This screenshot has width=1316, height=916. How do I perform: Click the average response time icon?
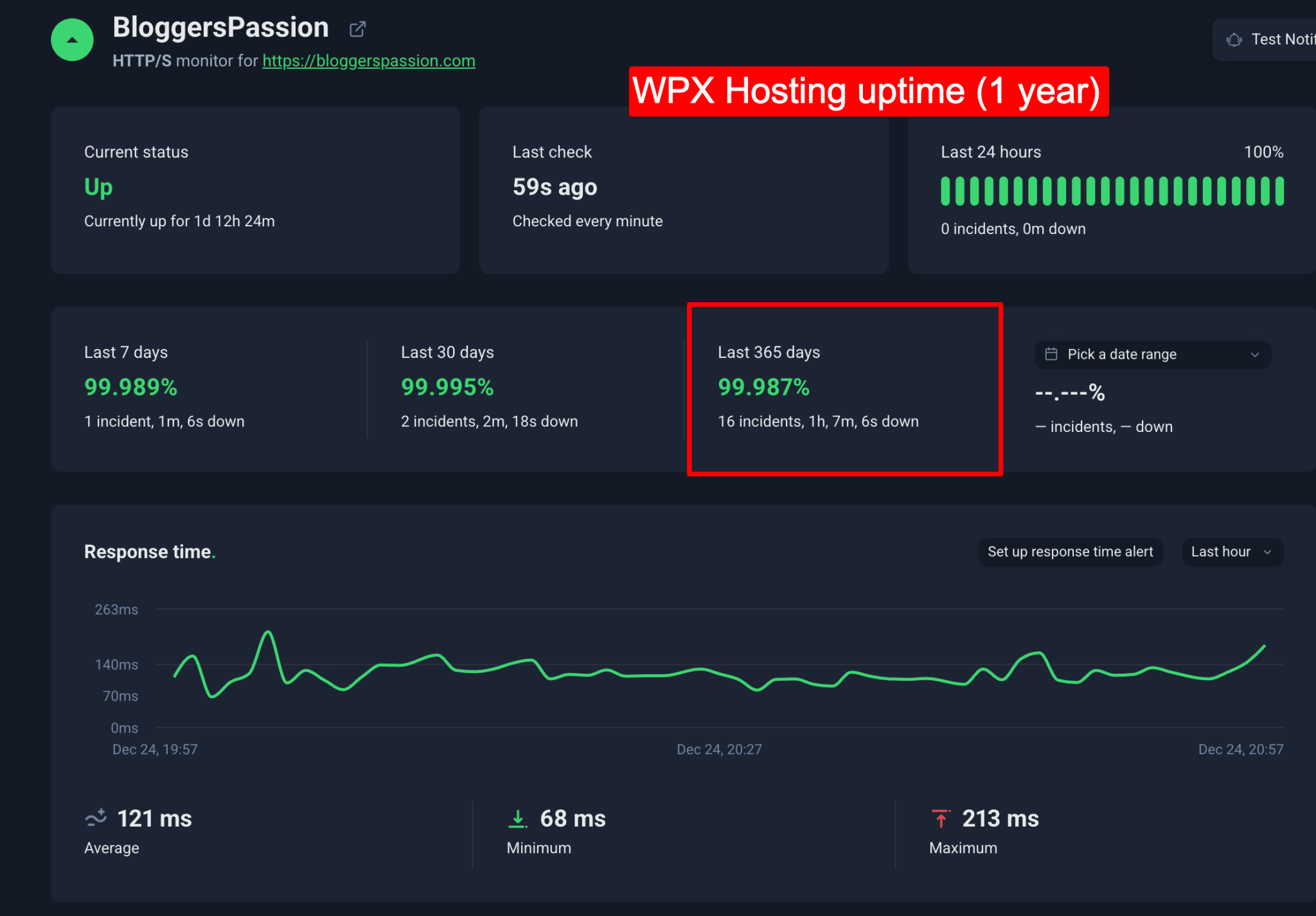coord(96,818)
